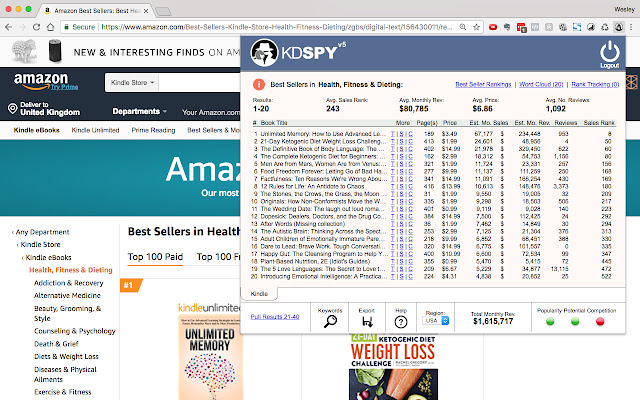Select Addiction & Recovery category

69,283
